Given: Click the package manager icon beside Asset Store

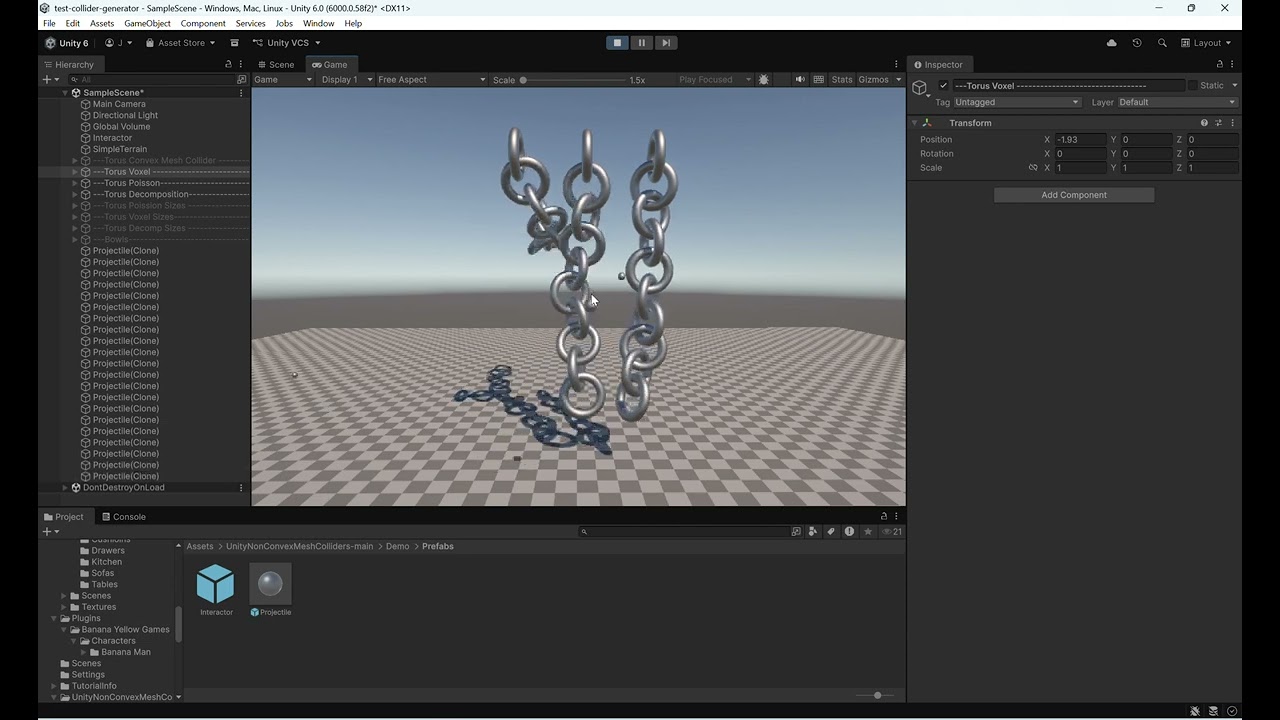Looking at the screenshot, I should click(235, 43).
